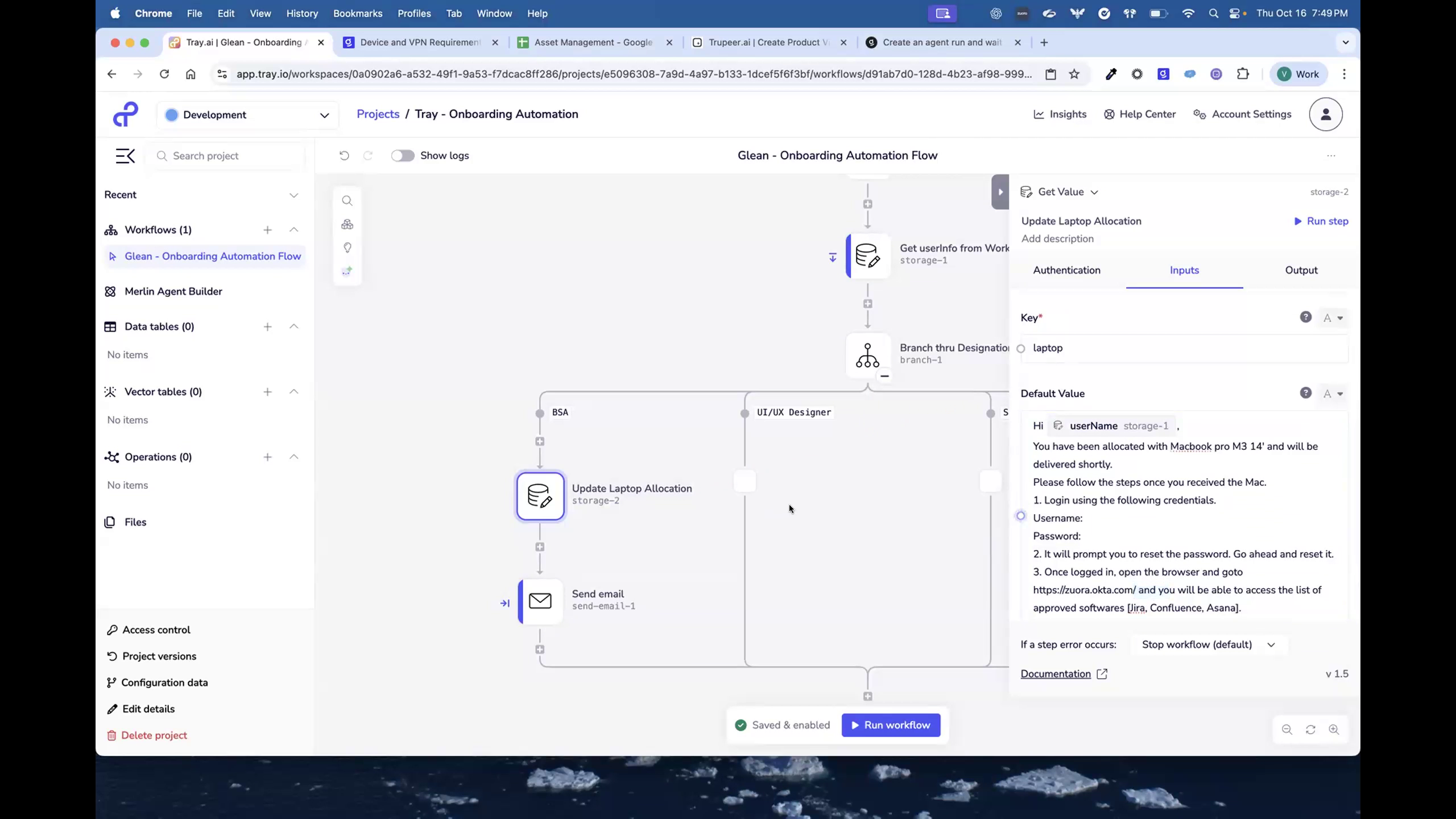The image size is (1456, 819).
Task: Open the Documentation link in the step panel
Action: coord(1057,673)
